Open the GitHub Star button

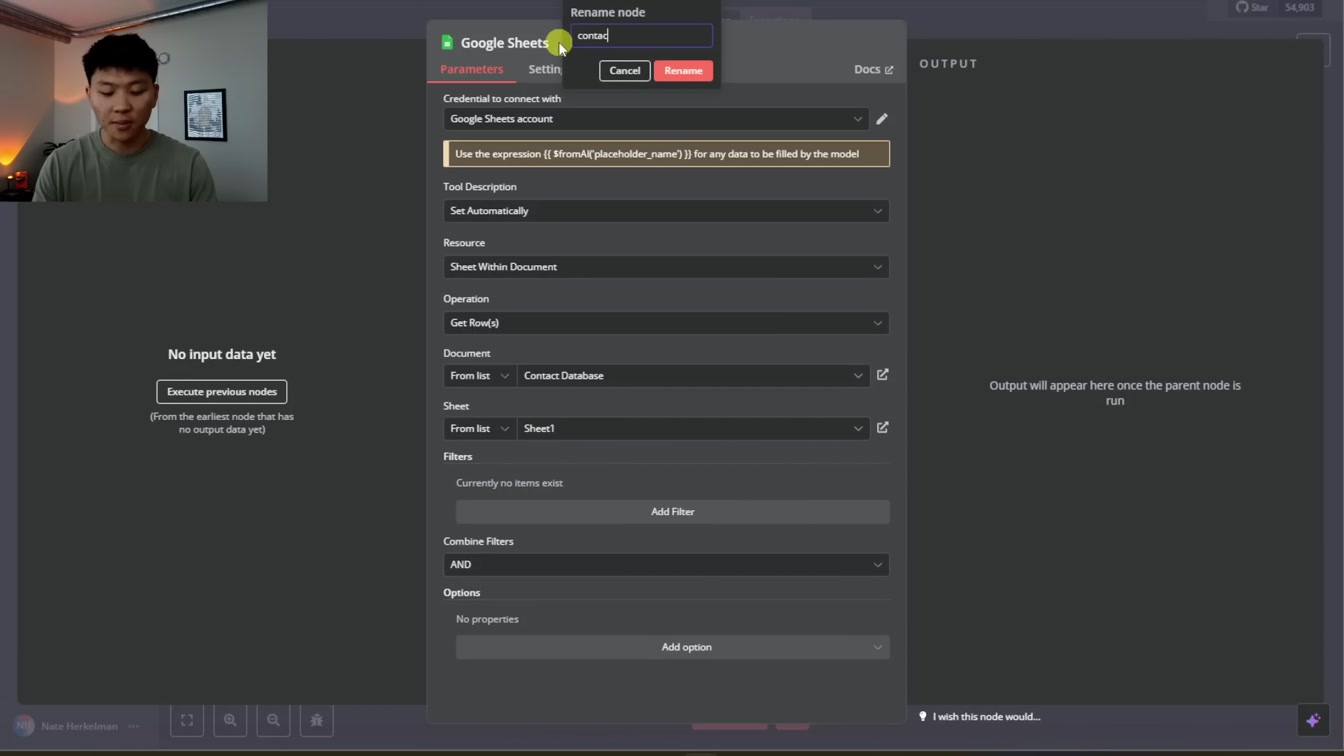click(1252, 7)
